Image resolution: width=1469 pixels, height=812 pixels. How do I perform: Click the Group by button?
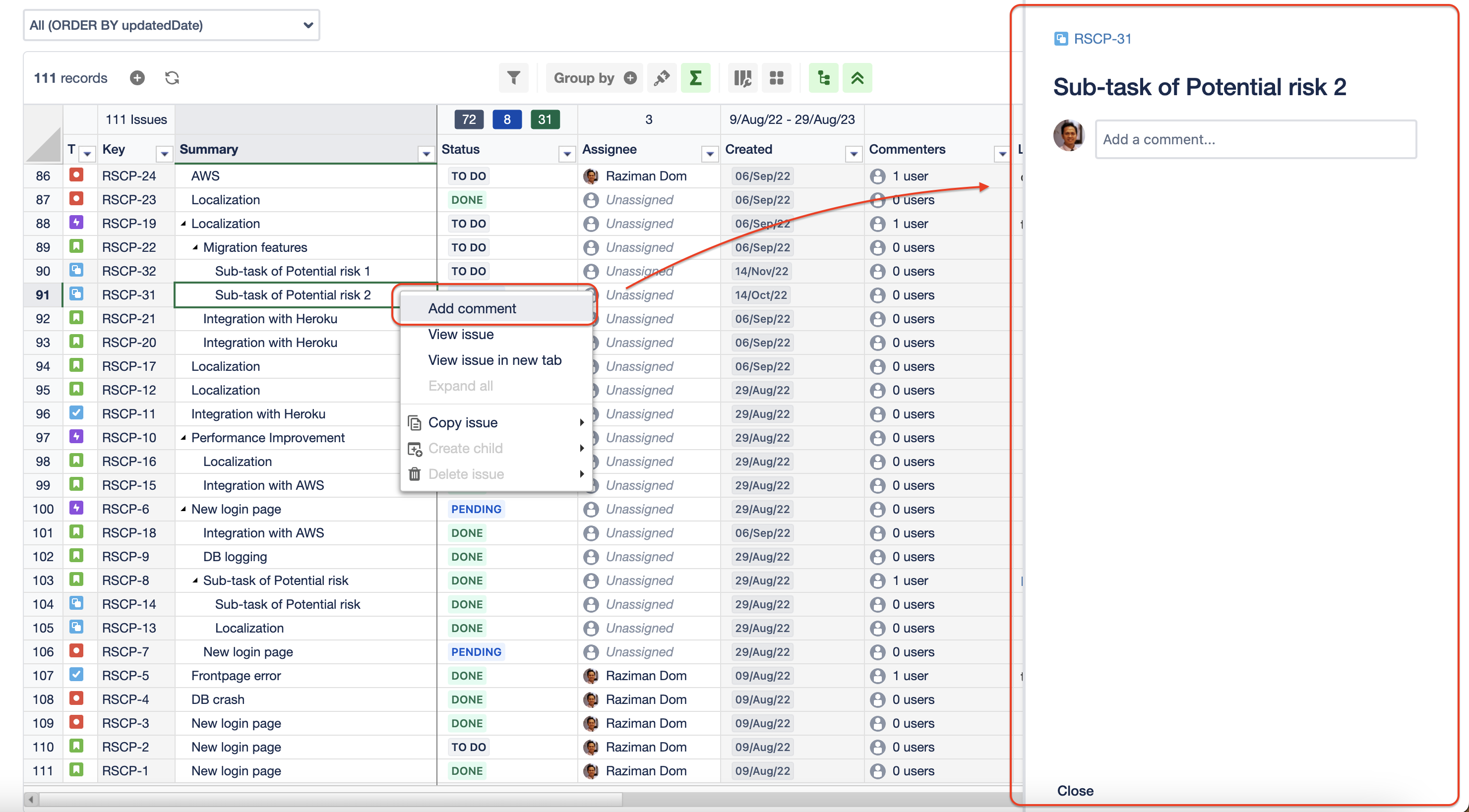tap(584, 77)
